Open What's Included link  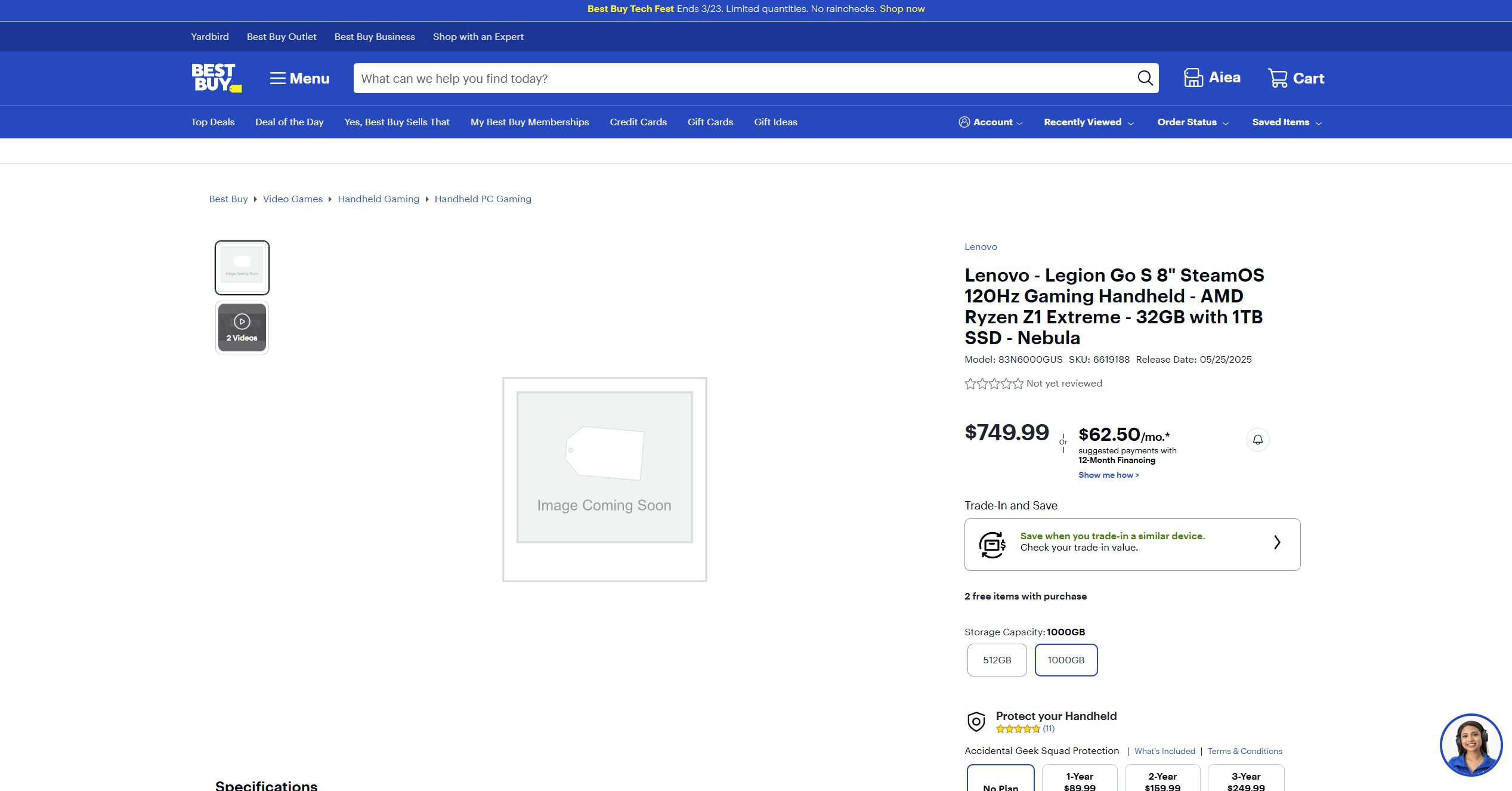click(x=1164, y=751)
